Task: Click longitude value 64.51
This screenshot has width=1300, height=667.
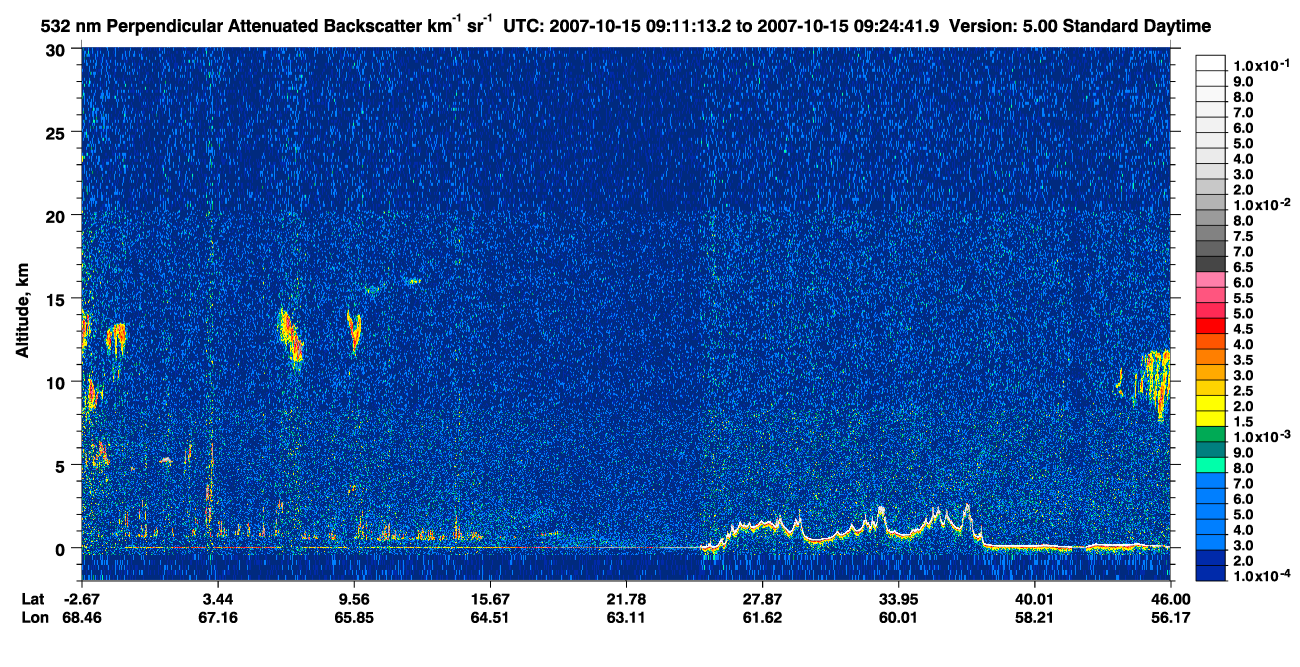Action: tap(490, 618)
